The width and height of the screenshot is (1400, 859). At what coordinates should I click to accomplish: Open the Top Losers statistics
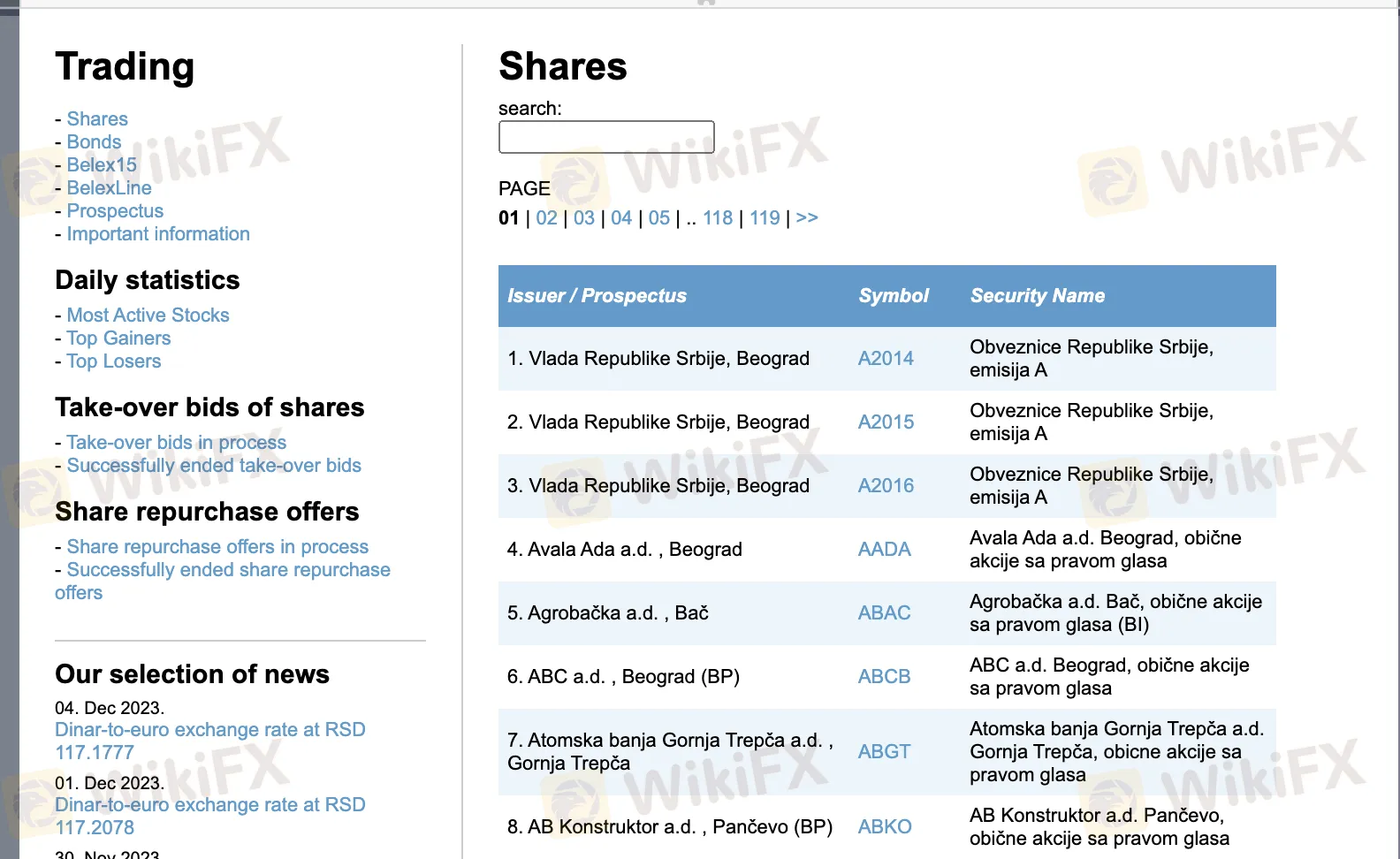(x=114, y=361)
